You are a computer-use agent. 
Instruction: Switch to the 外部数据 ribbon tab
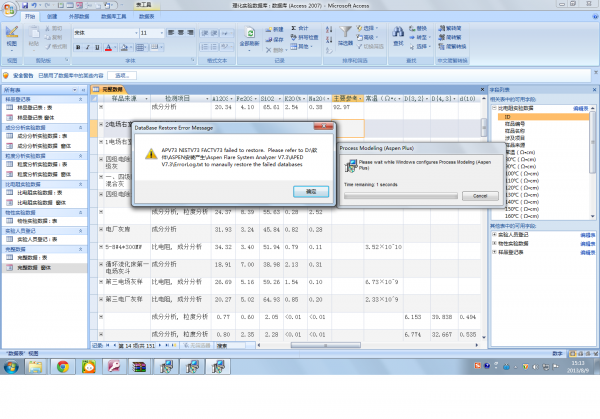pyautogui.click(x=79, y=16)
